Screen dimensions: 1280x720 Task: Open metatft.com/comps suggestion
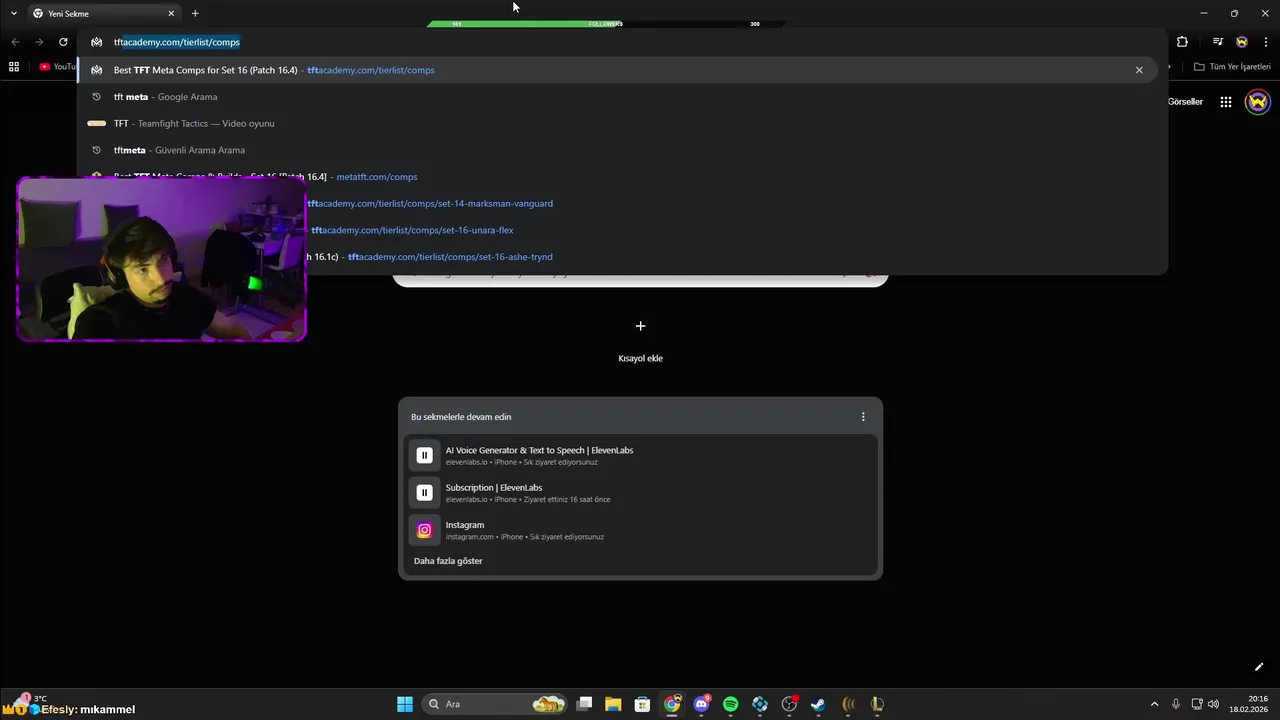[x=620, y=177]
